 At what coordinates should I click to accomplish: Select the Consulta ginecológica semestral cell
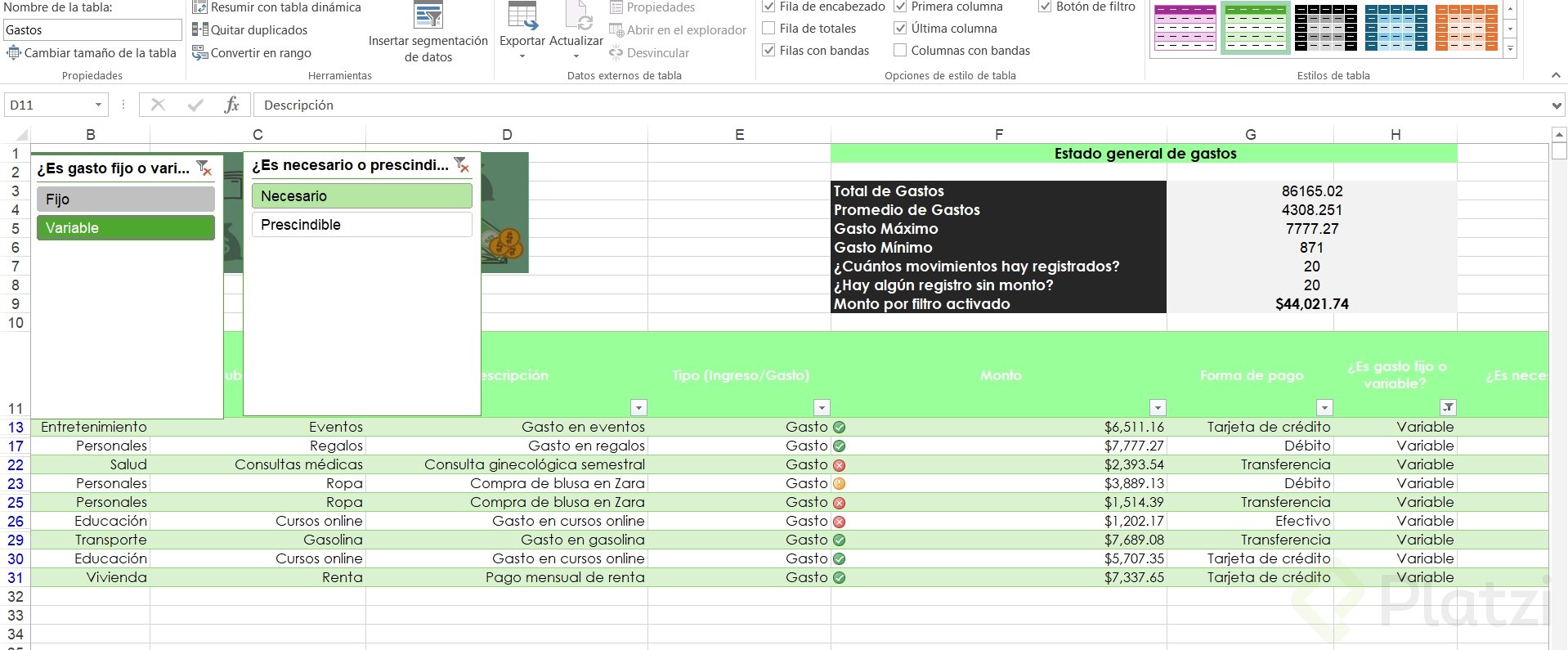[507, 464]
